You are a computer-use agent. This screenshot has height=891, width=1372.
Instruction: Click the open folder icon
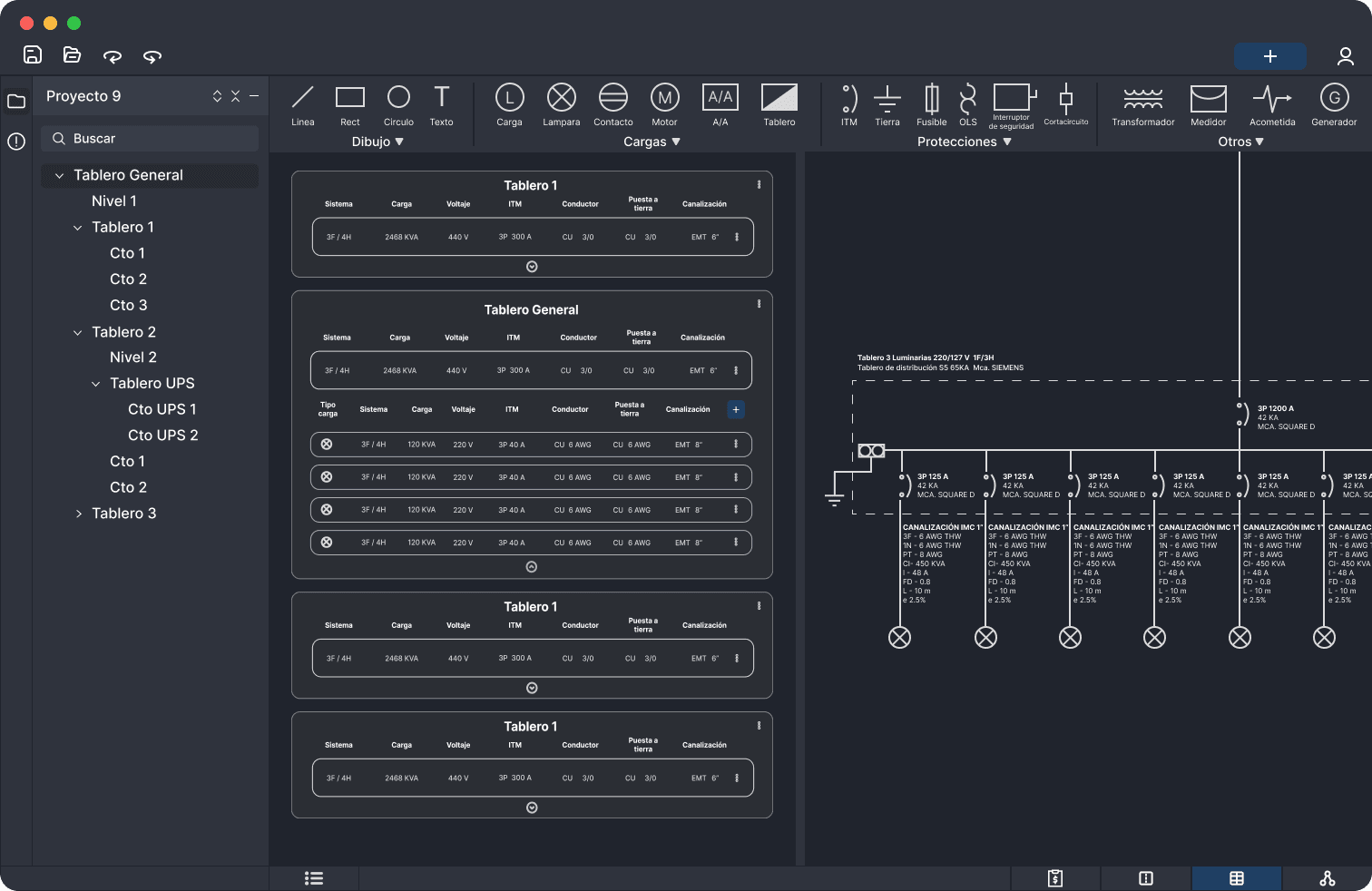coord(72,54)
